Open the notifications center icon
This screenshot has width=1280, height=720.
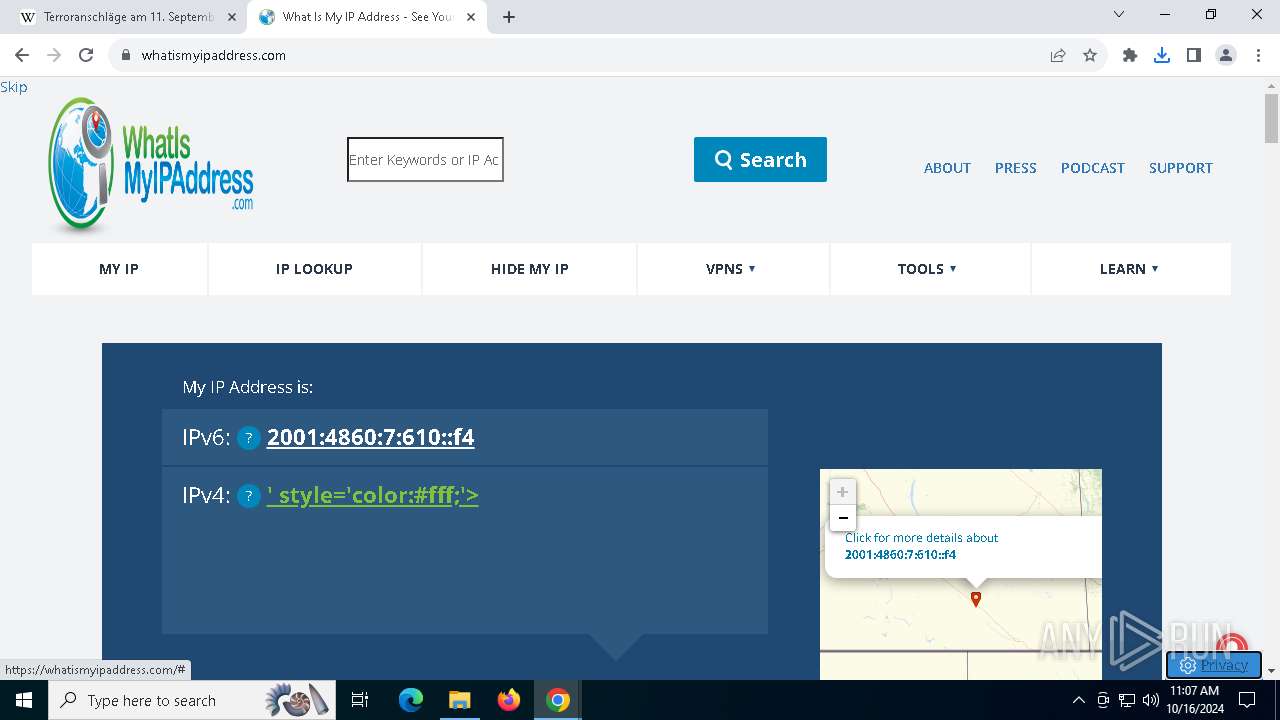pos(1246,700)
